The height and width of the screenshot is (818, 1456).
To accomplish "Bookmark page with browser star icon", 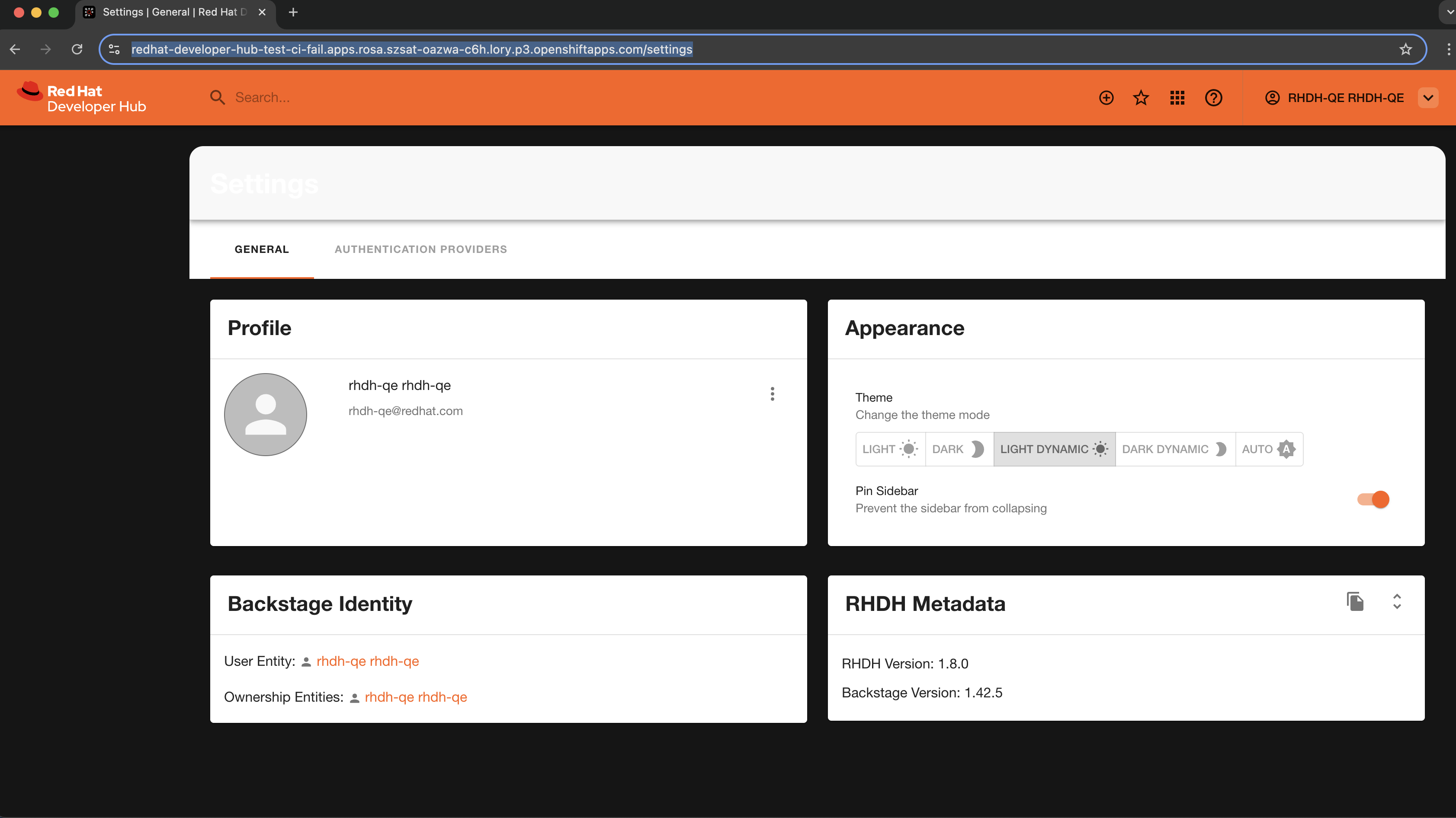I will tap(1405, 49).
